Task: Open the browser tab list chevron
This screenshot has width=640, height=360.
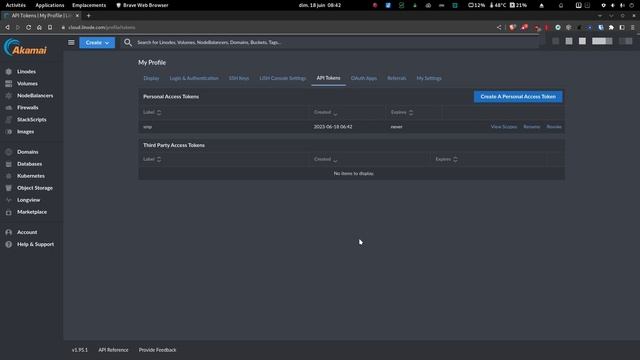Action: pos(600,16)
